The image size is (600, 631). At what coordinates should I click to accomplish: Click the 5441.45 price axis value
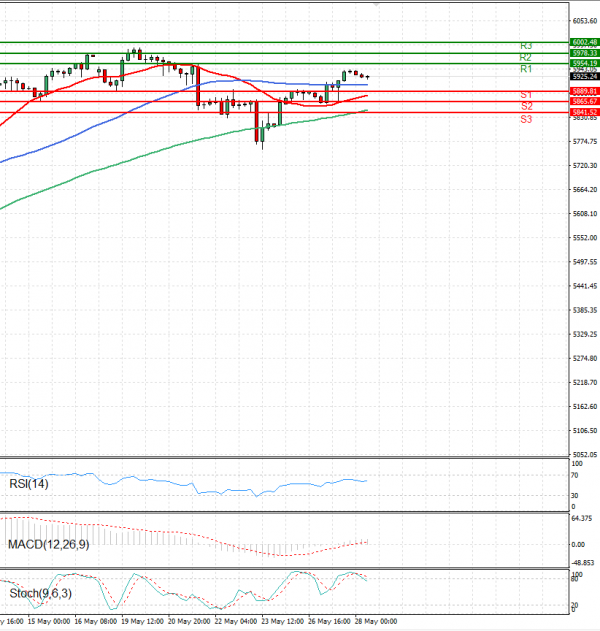coord(585,286)
